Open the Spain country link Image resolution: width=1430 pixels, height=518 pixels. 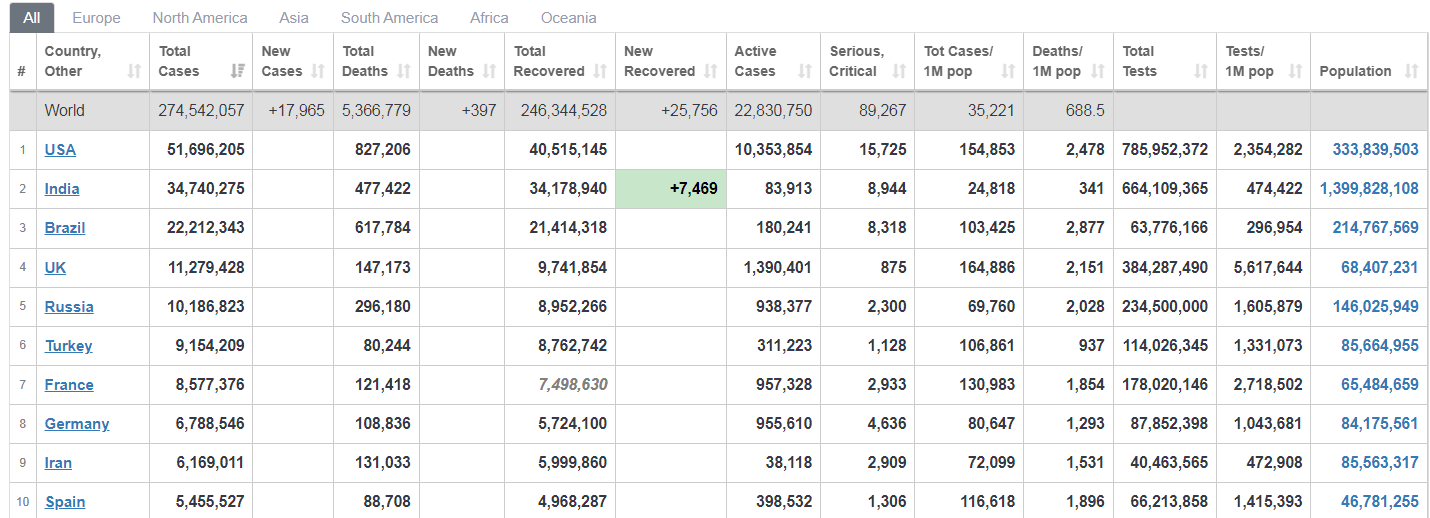(x=65, y=501)
